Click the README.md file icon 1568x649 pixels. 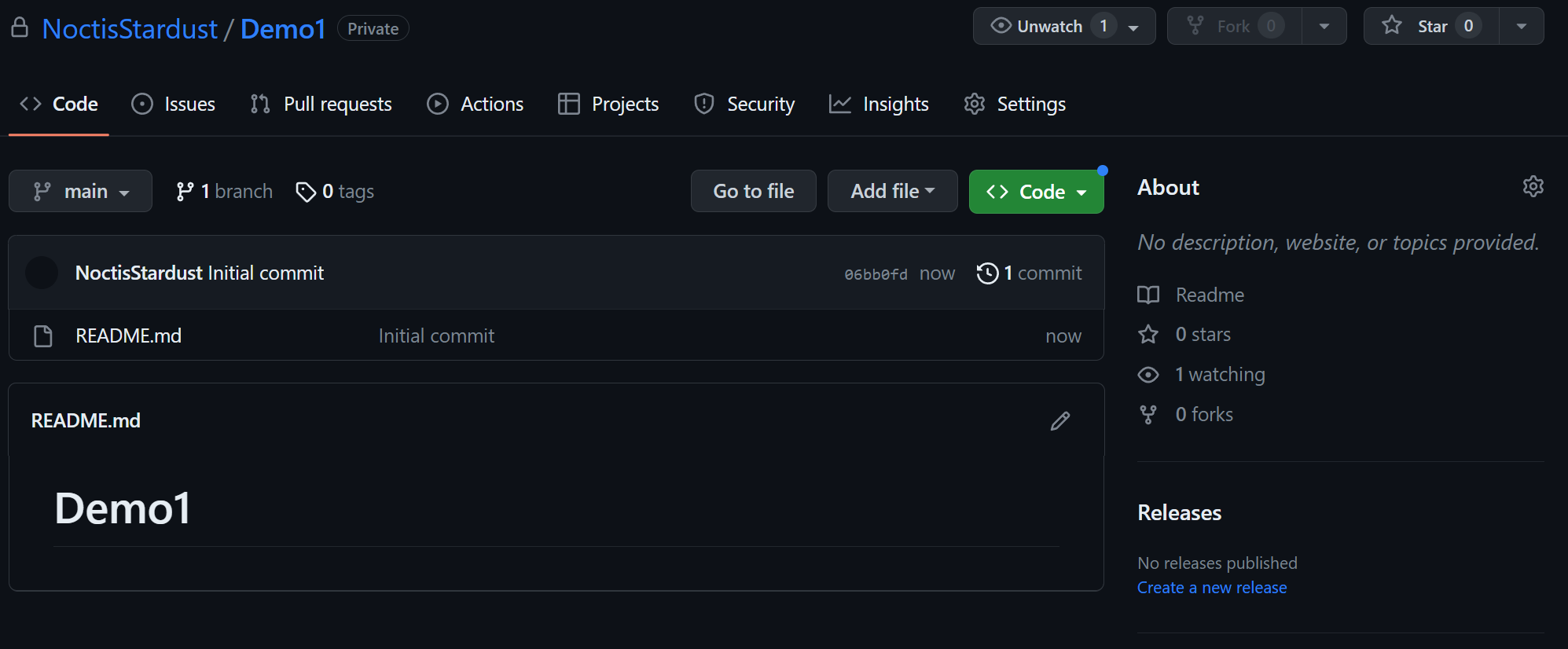point(43,336)
